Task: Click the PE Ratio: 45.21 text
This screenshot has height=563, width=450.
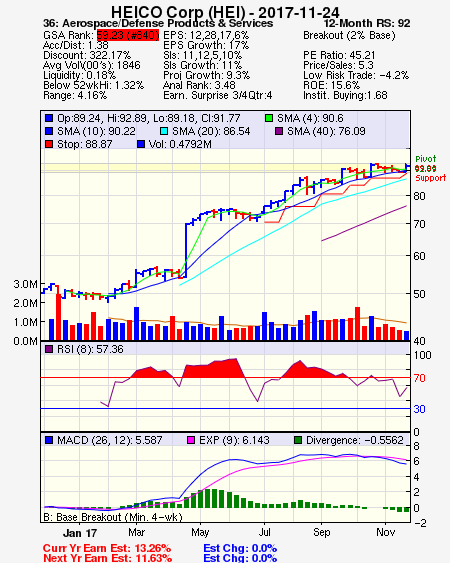Action: tap(339, 55)
